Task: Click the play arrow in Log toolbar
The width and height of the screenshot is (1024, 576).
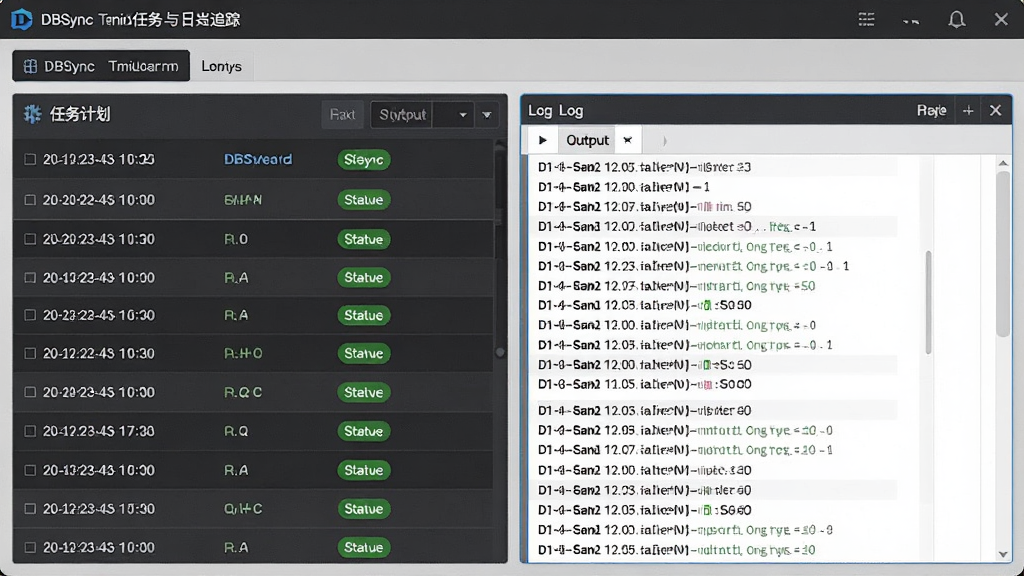Action: click(543, 140)
